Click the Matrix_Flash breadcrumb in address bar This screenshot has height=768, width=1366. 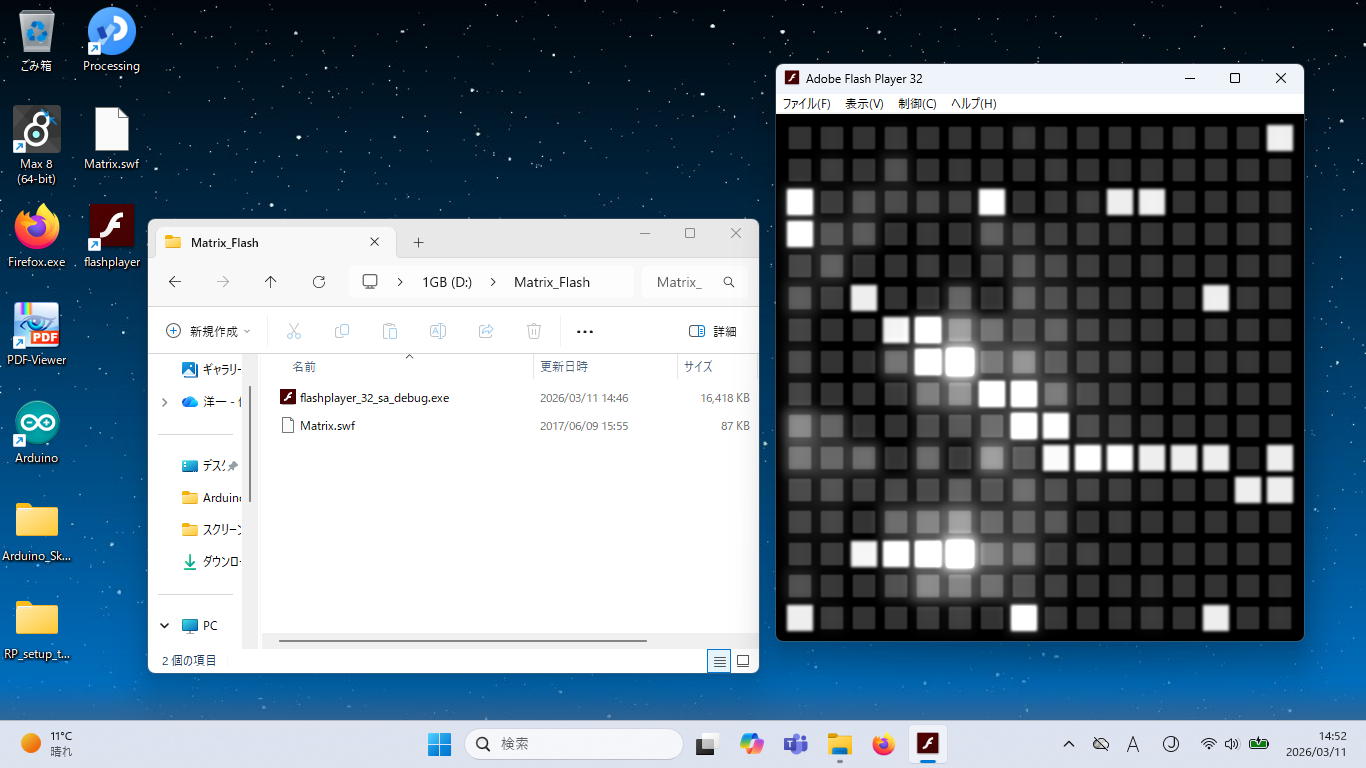552,282
